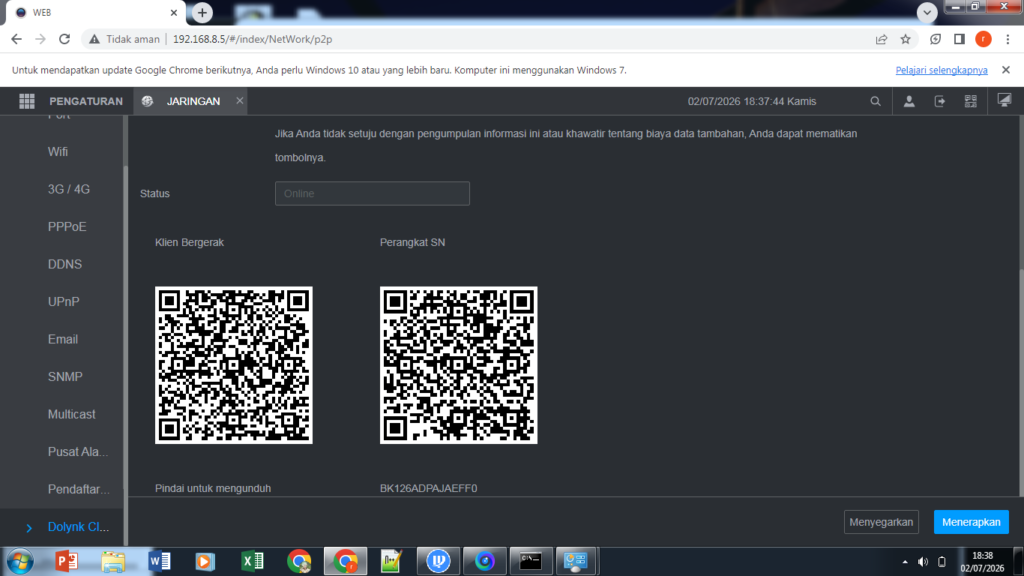The image size is (1024, 576).
Task: Select the Status Online field
Action: pos(372,193)
